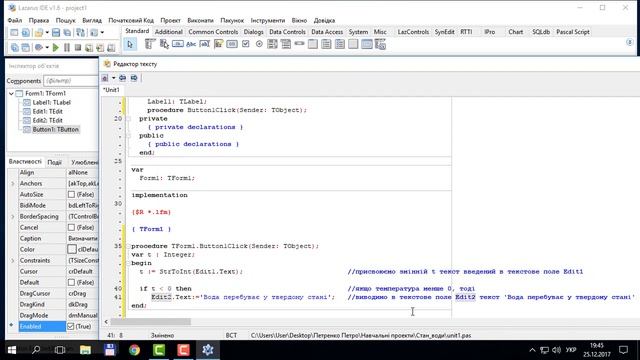The image size is (640, 360).
Task: Click the Pause debugging icon
Action: coord(67,48)
